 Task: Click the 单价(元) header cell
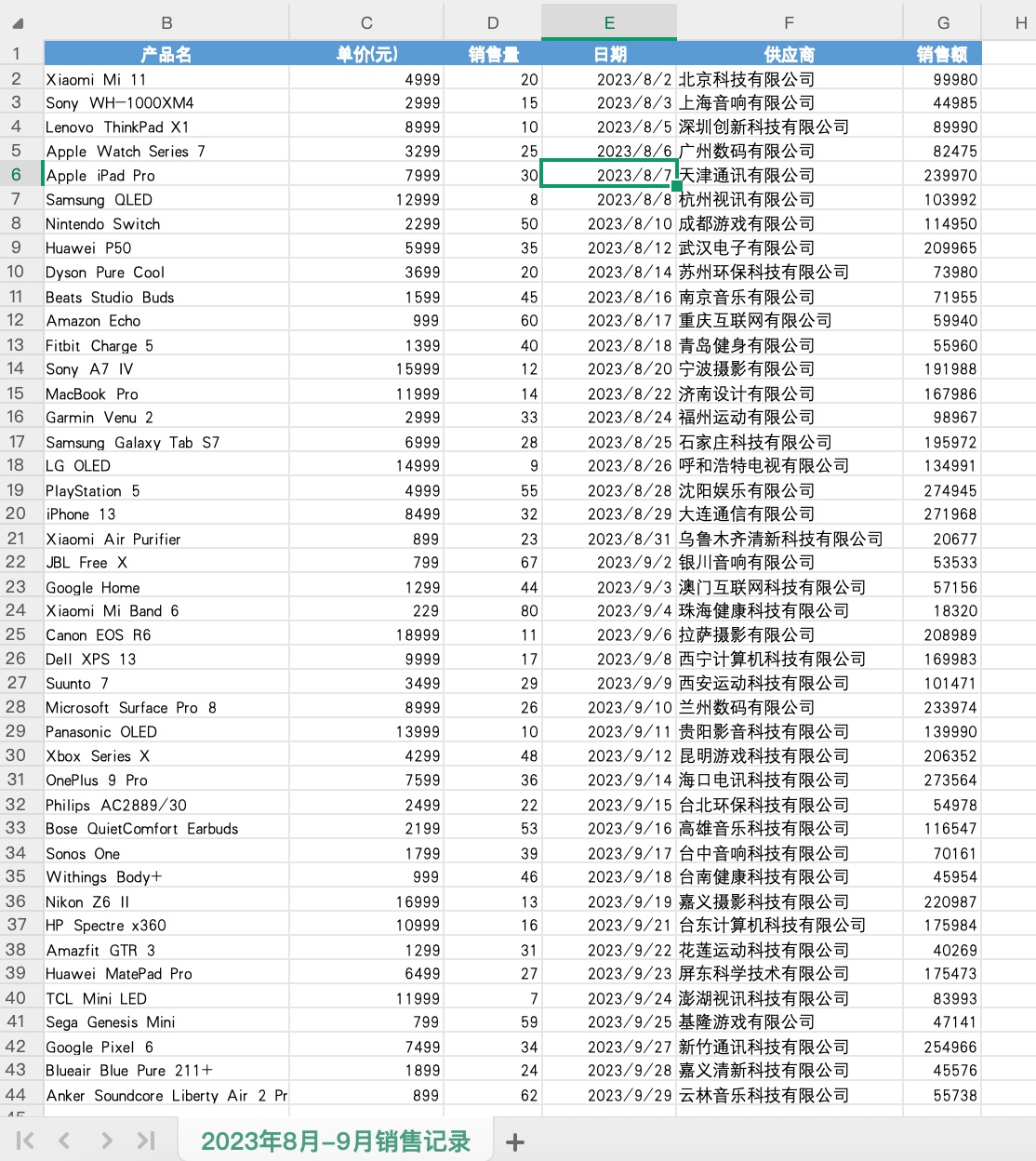point(366,54)
